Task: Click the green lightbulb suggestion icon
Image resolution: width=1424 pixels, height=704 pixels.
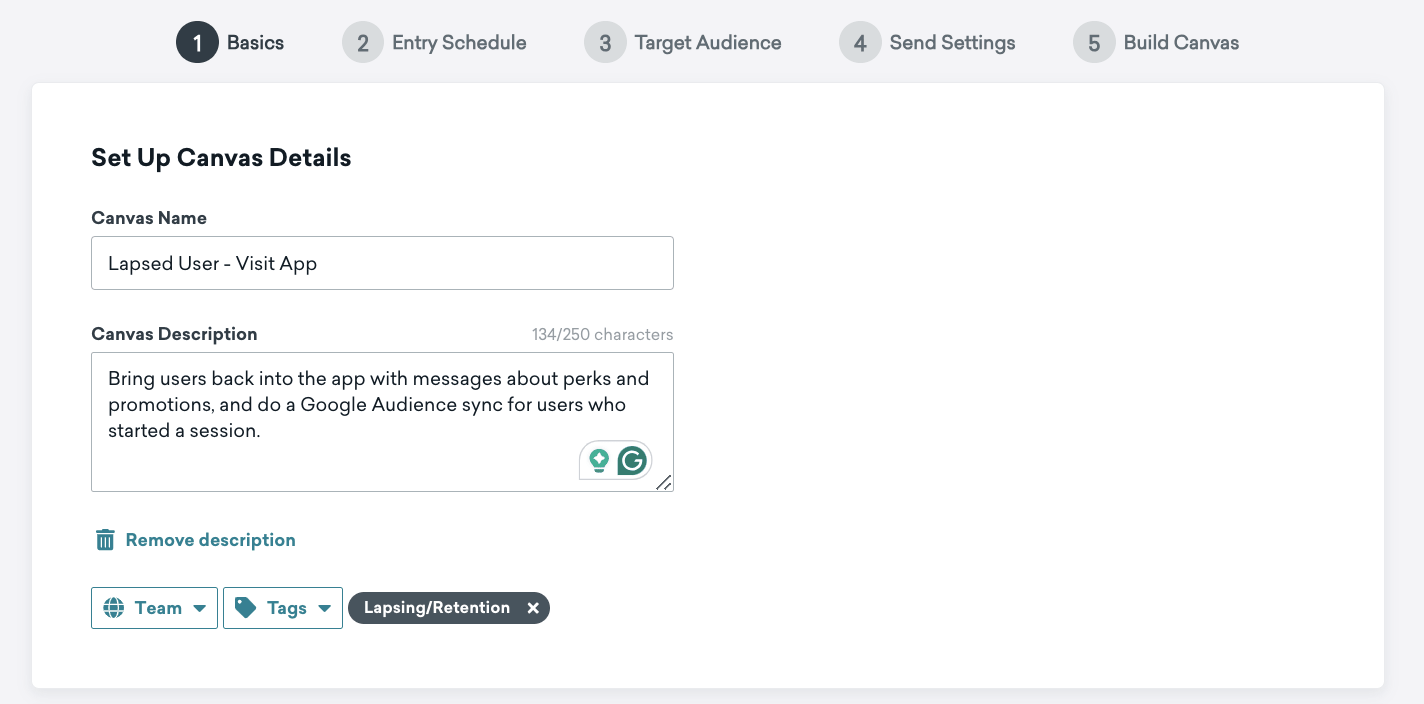Action: pos(599,461)
